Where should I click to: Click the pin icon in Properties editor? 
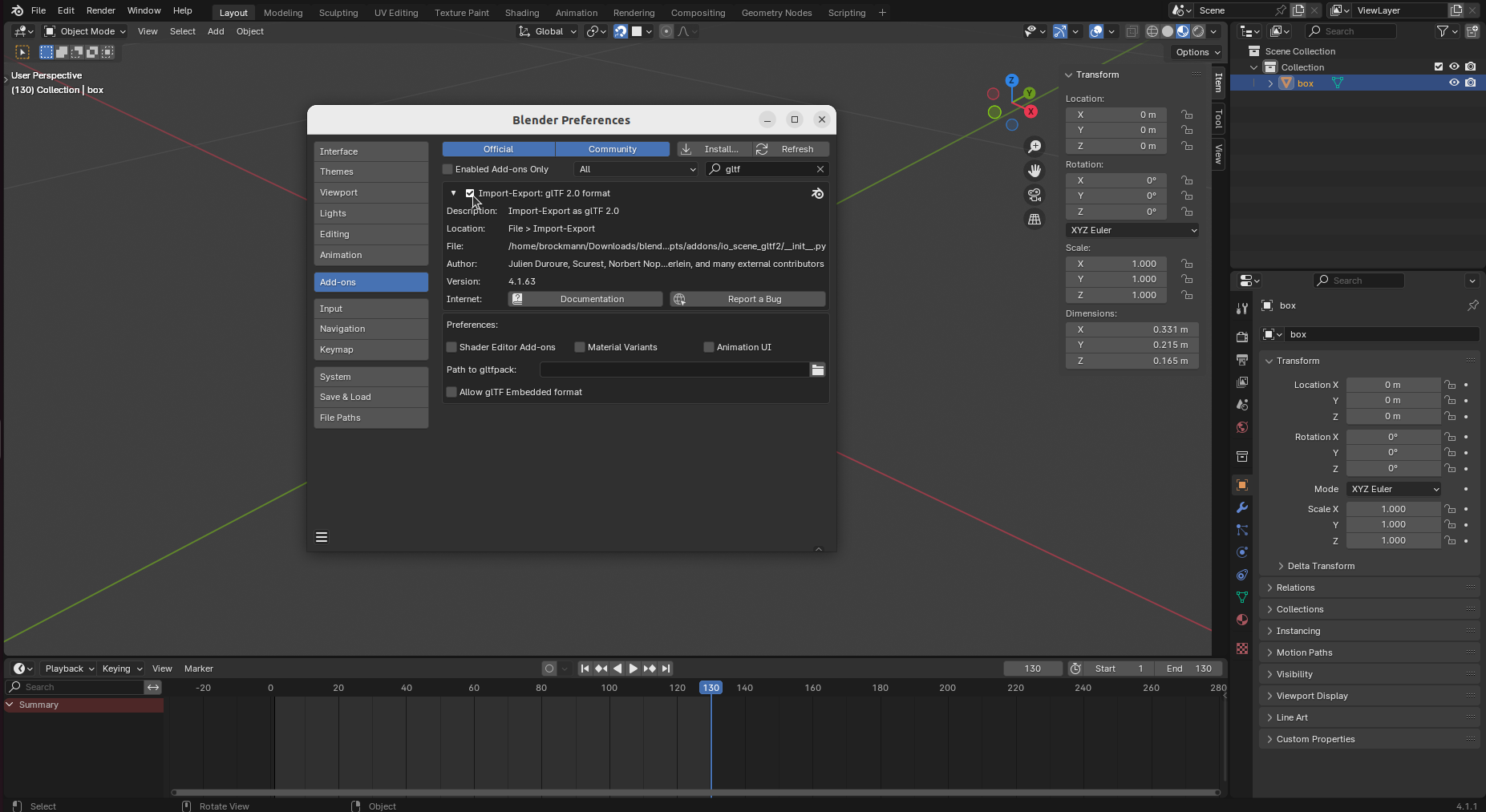coord(1472,305)
